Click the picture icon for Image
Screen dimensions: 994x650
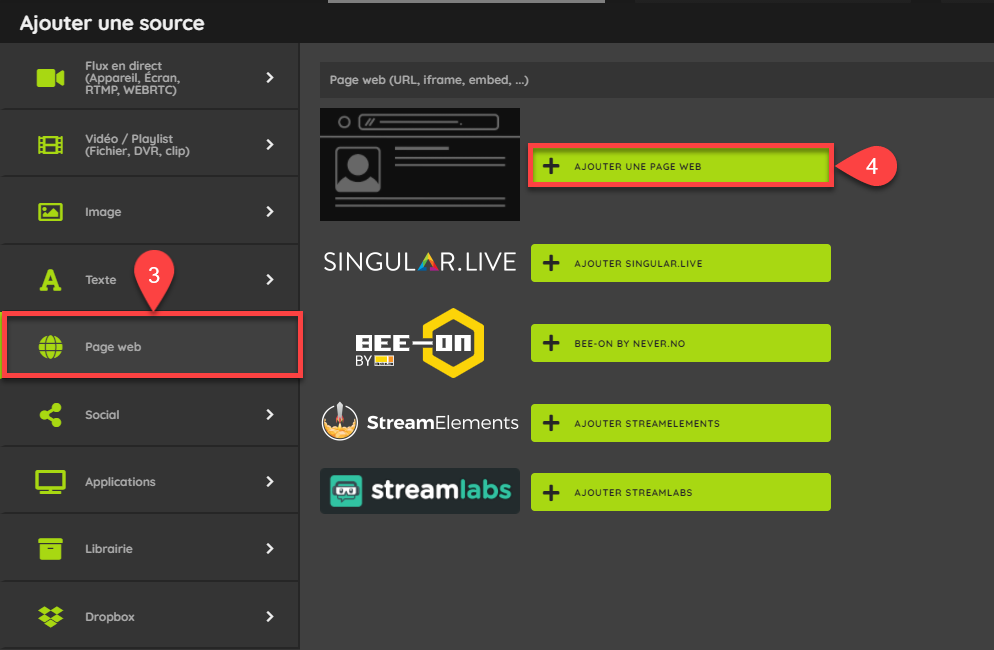pyautogui.click(x=51, y=212)
